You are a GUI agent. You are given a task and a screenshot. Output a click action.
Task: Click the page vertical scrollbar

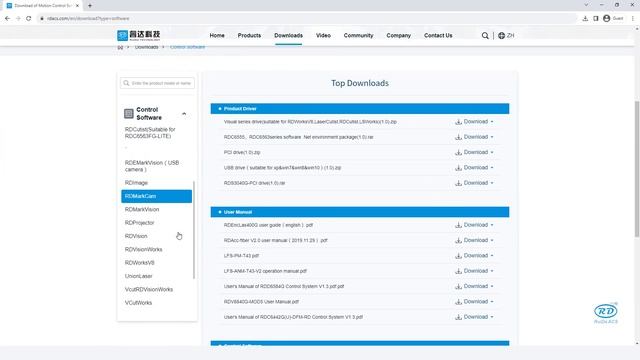(637, 168)
